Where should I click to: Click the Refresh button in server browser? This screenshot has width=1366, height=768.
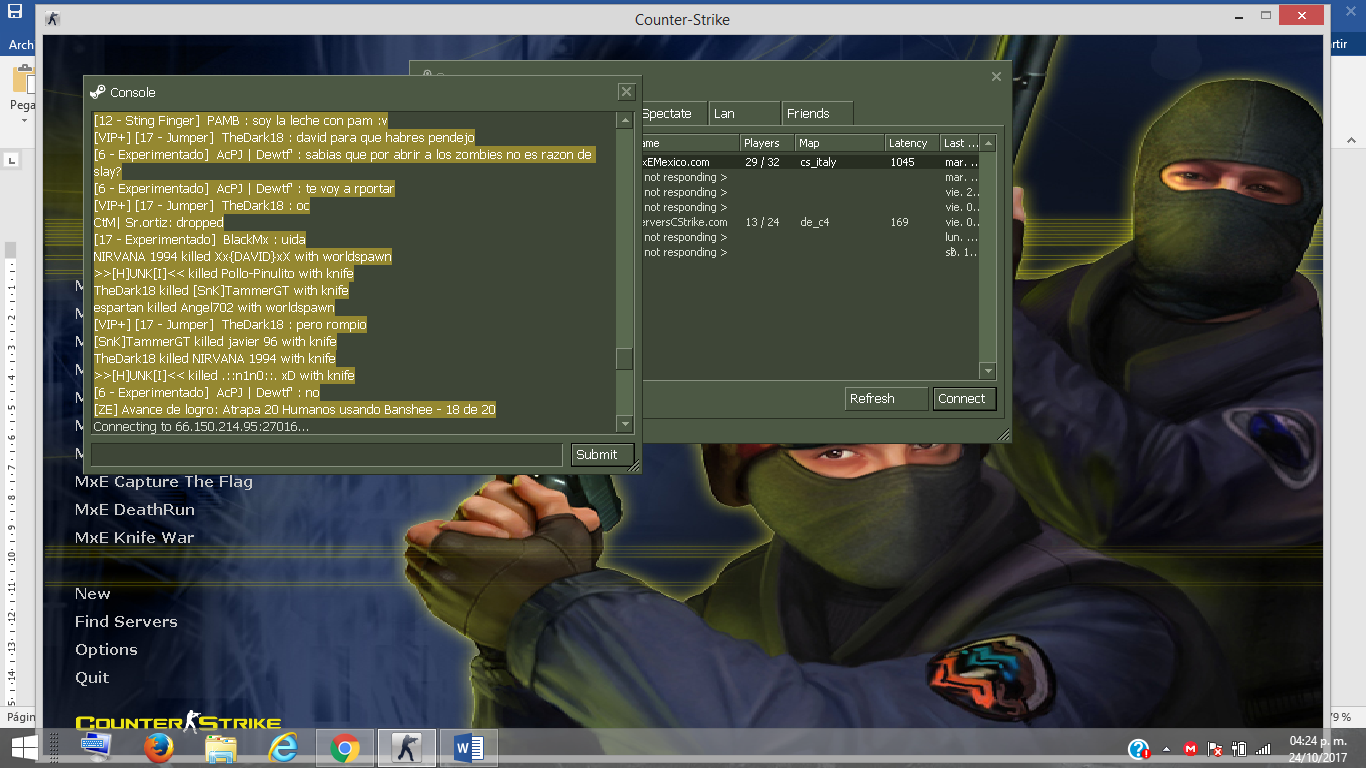[886, 398]
